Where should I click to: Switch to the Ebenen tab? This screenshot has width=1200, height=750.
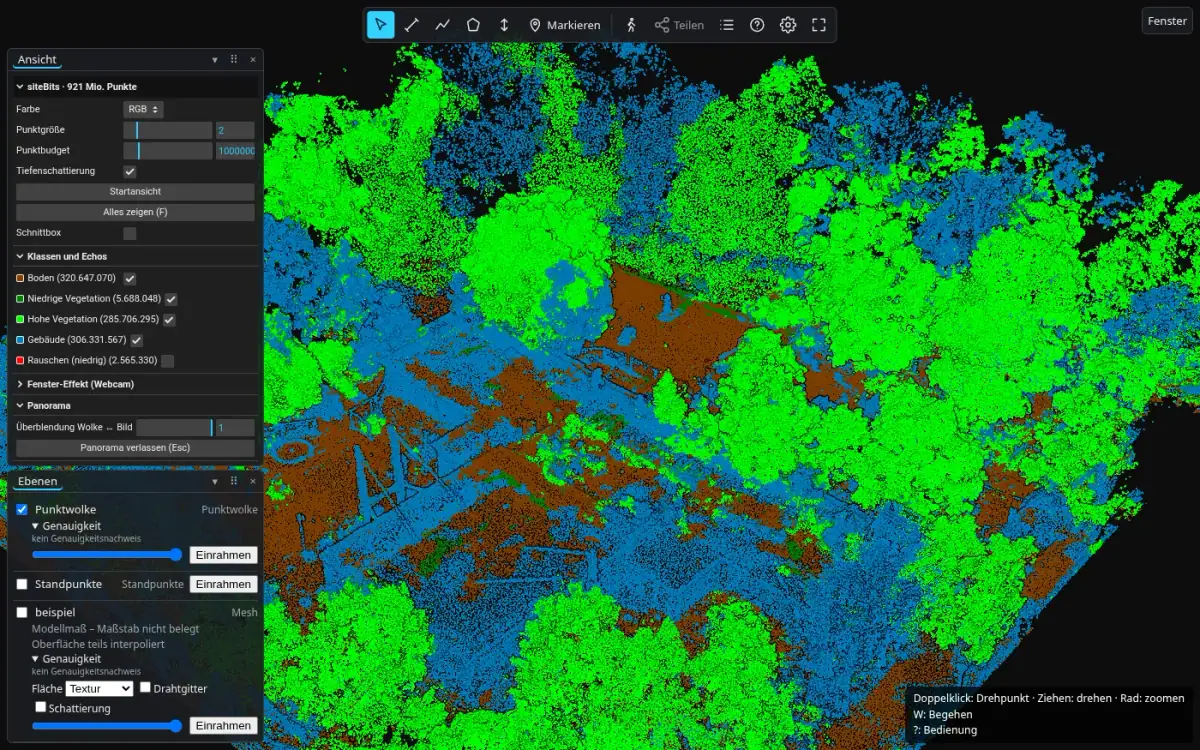pyautogui.click(x=38, y=482)
